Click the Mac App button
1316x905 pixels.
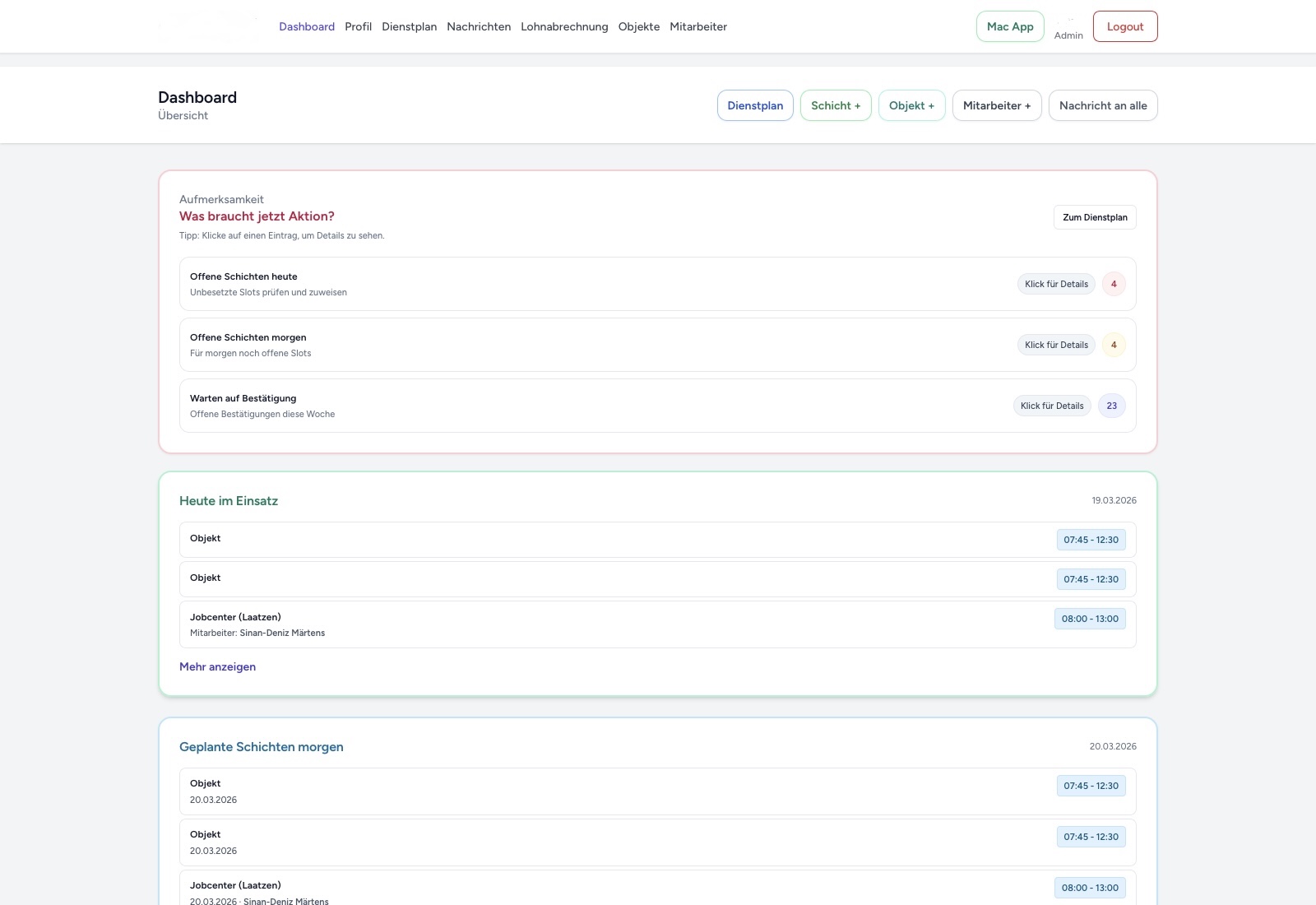point(1009,26)
